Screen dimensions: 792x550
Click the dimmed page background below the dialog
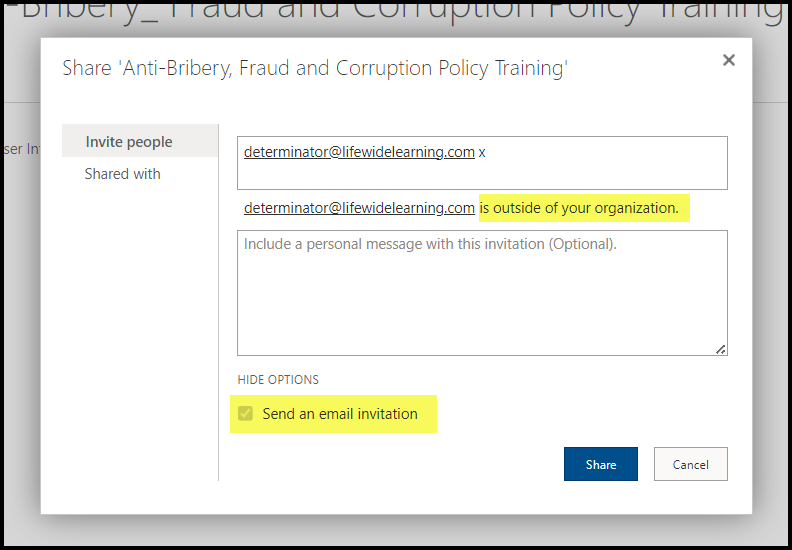click(x=400, y=532)
